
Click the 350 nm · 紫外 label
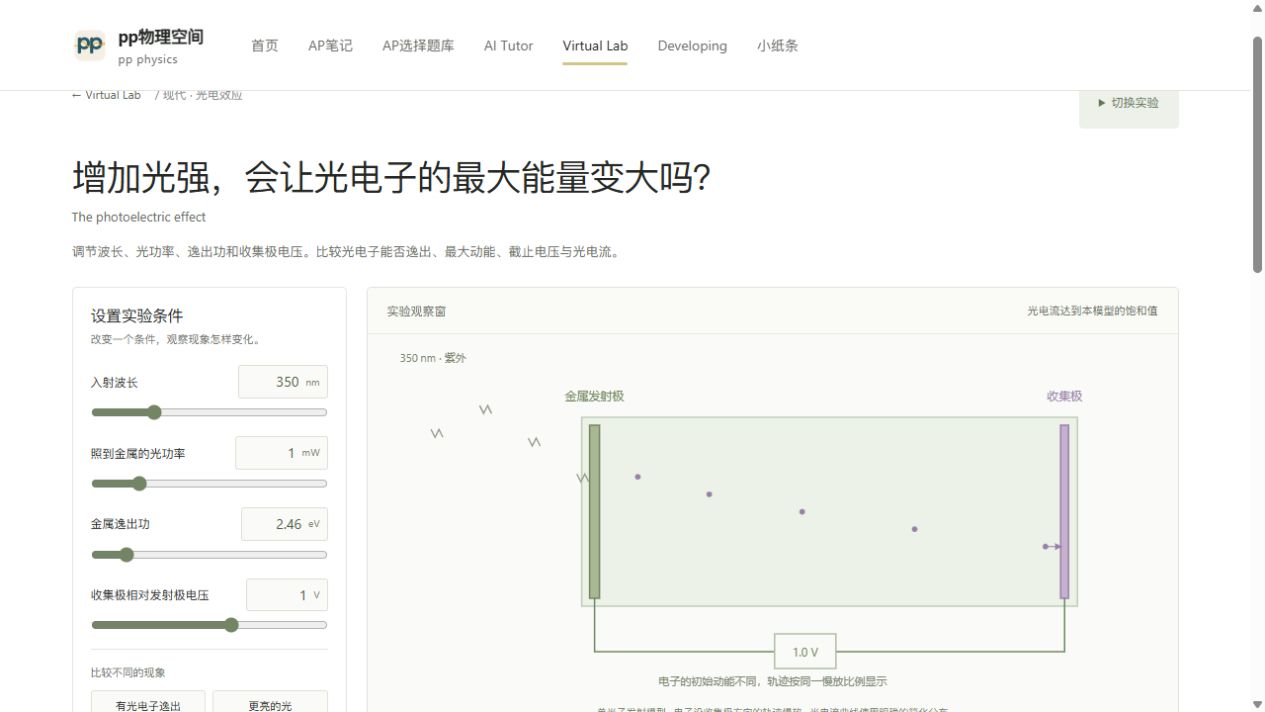[433, 358]
